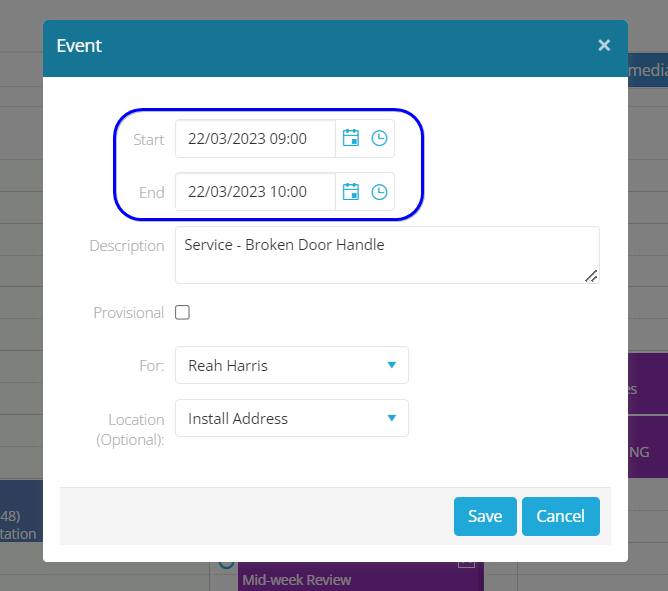Open the End time clock picker
This screenshot has width=668, height=591.
(x=379, y=192)
